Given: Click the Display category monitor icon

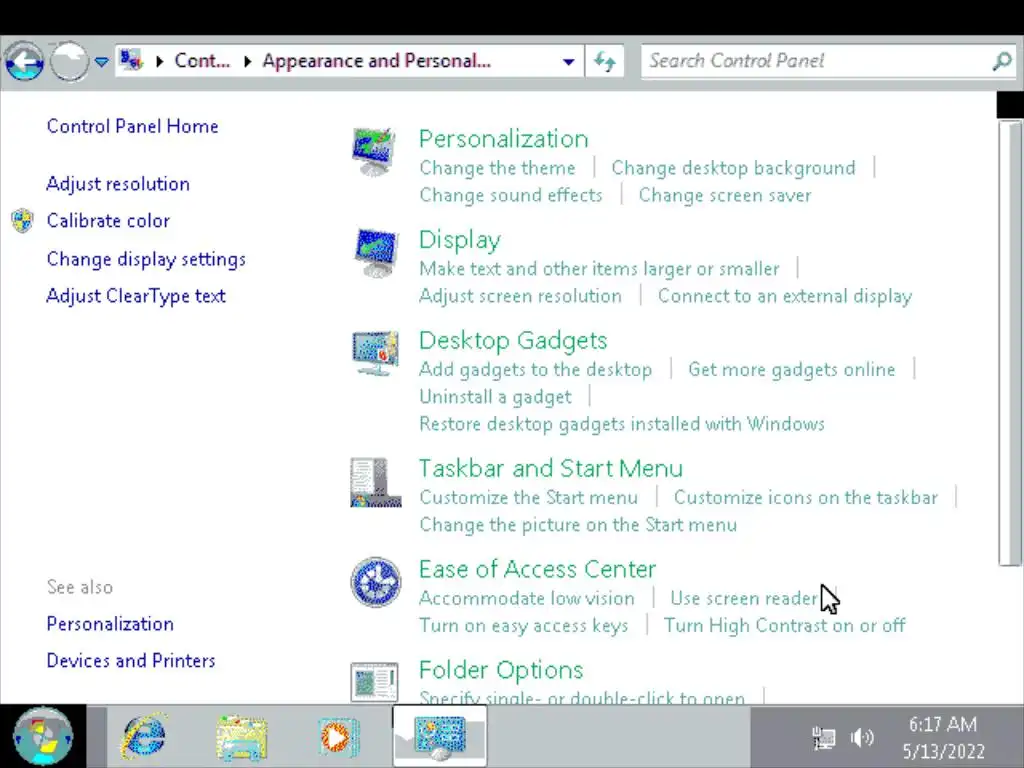Looking at the screenshot, I should 376,253.
